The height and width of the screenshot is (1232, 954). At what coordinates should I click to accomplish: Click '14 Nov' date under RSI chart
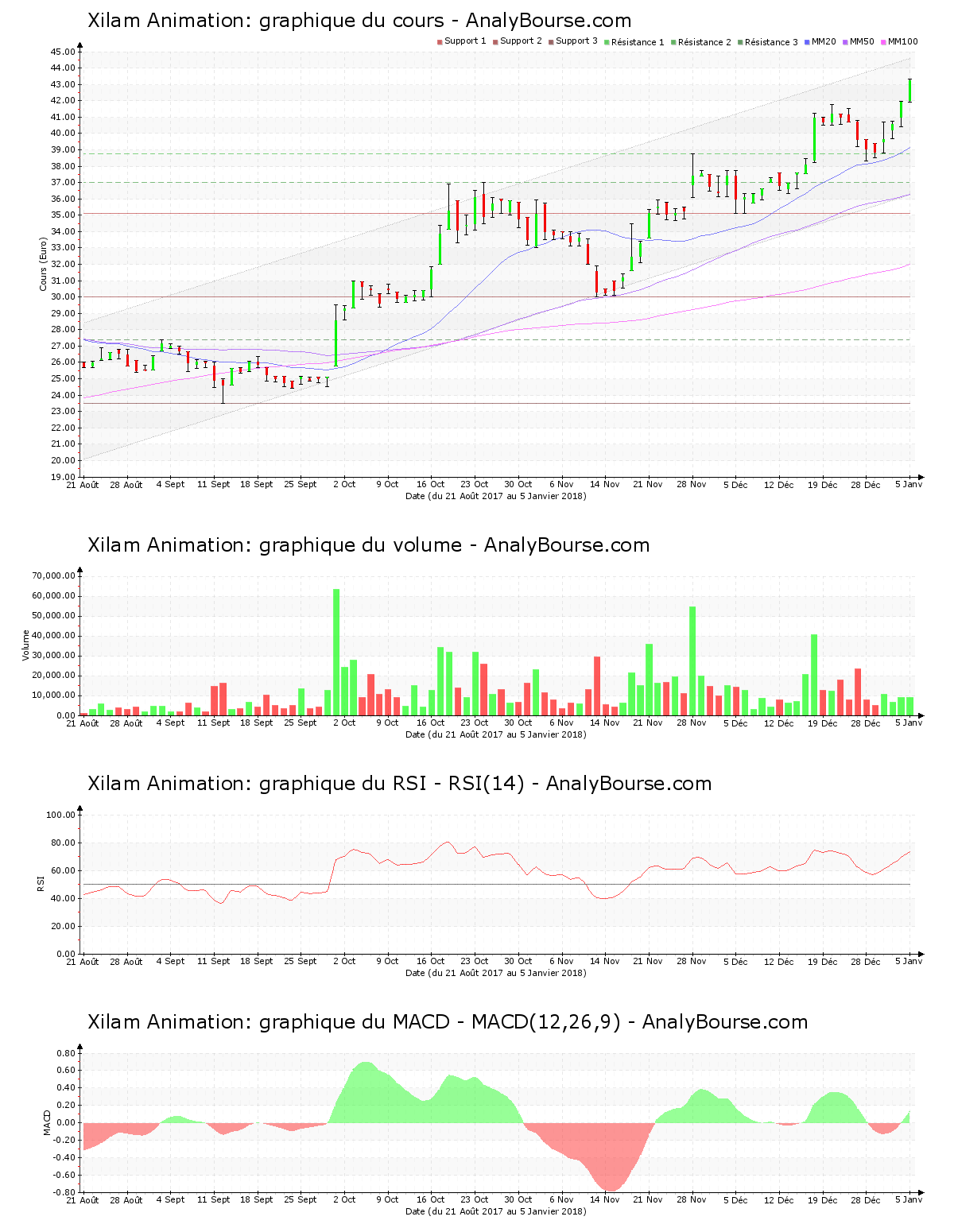tap(605, 961)
